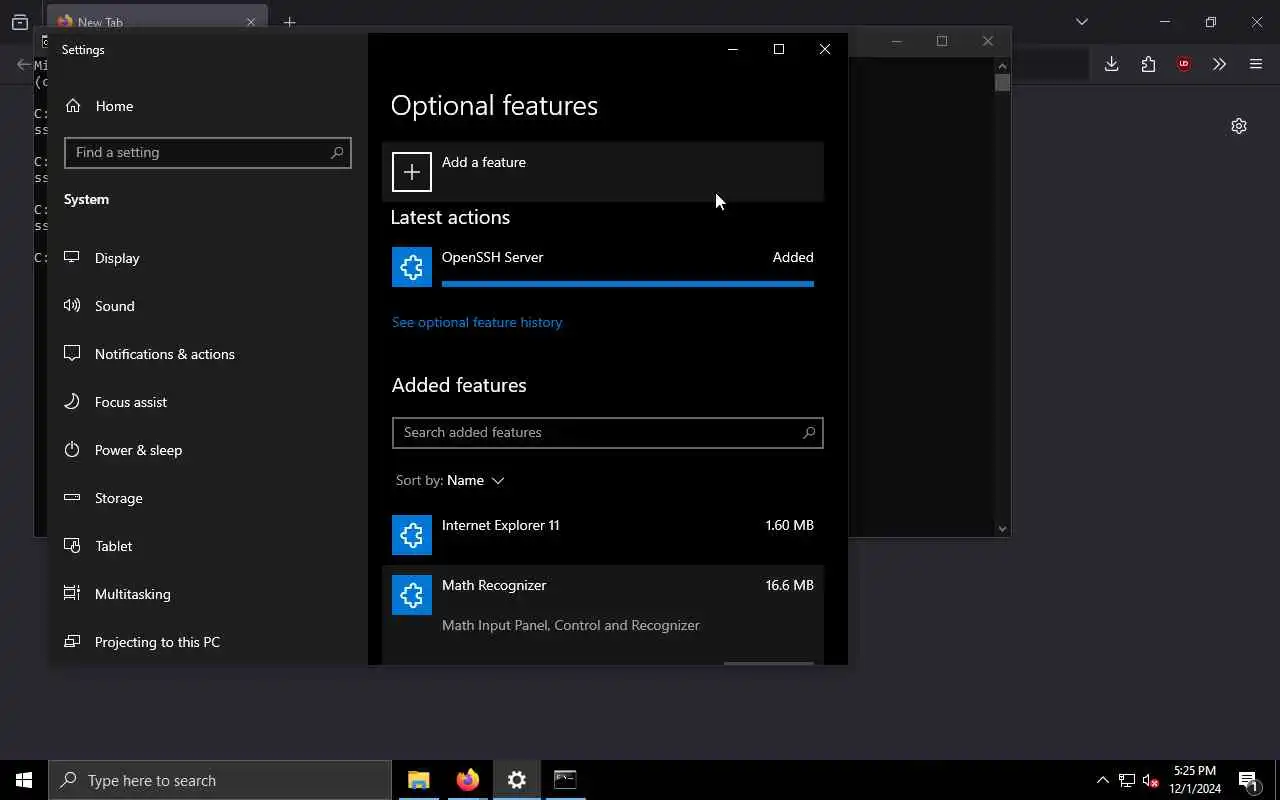Open the Firefox hamburger menu
Screen dimensions: 1280x800
pyautogui.click(x=1256, y=64)
